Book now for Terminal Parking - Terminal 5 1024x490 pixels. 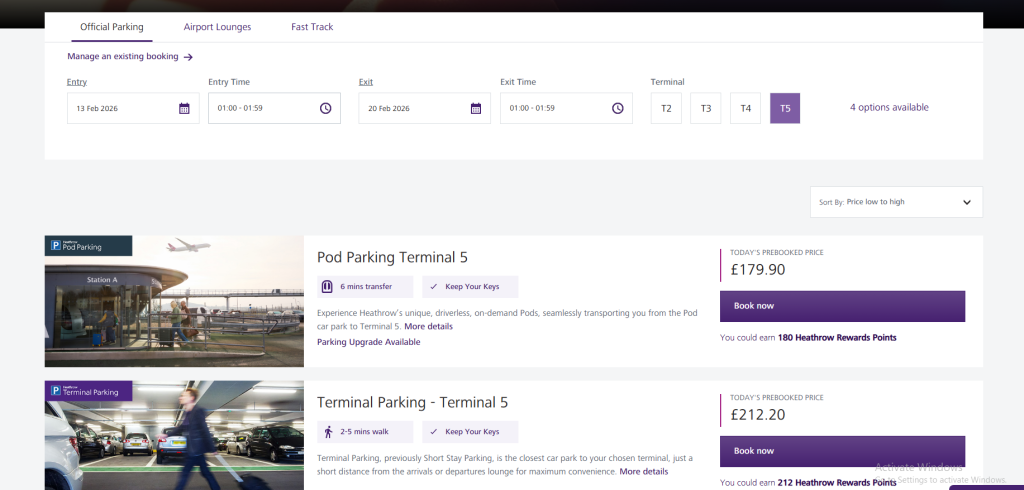(842, 451)
